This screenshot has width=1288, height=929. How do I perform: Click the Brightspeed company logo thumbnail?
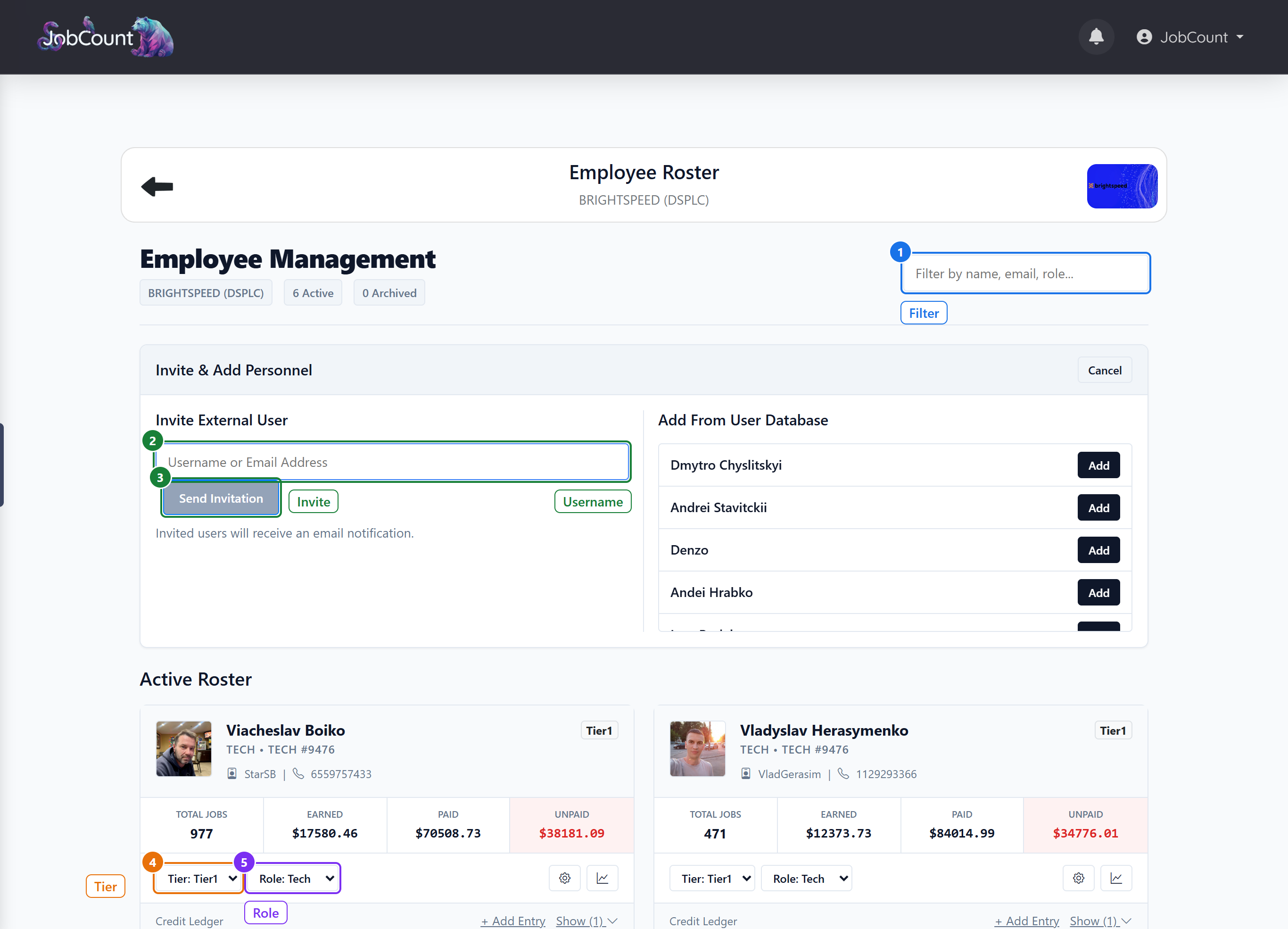point(1122,186)
